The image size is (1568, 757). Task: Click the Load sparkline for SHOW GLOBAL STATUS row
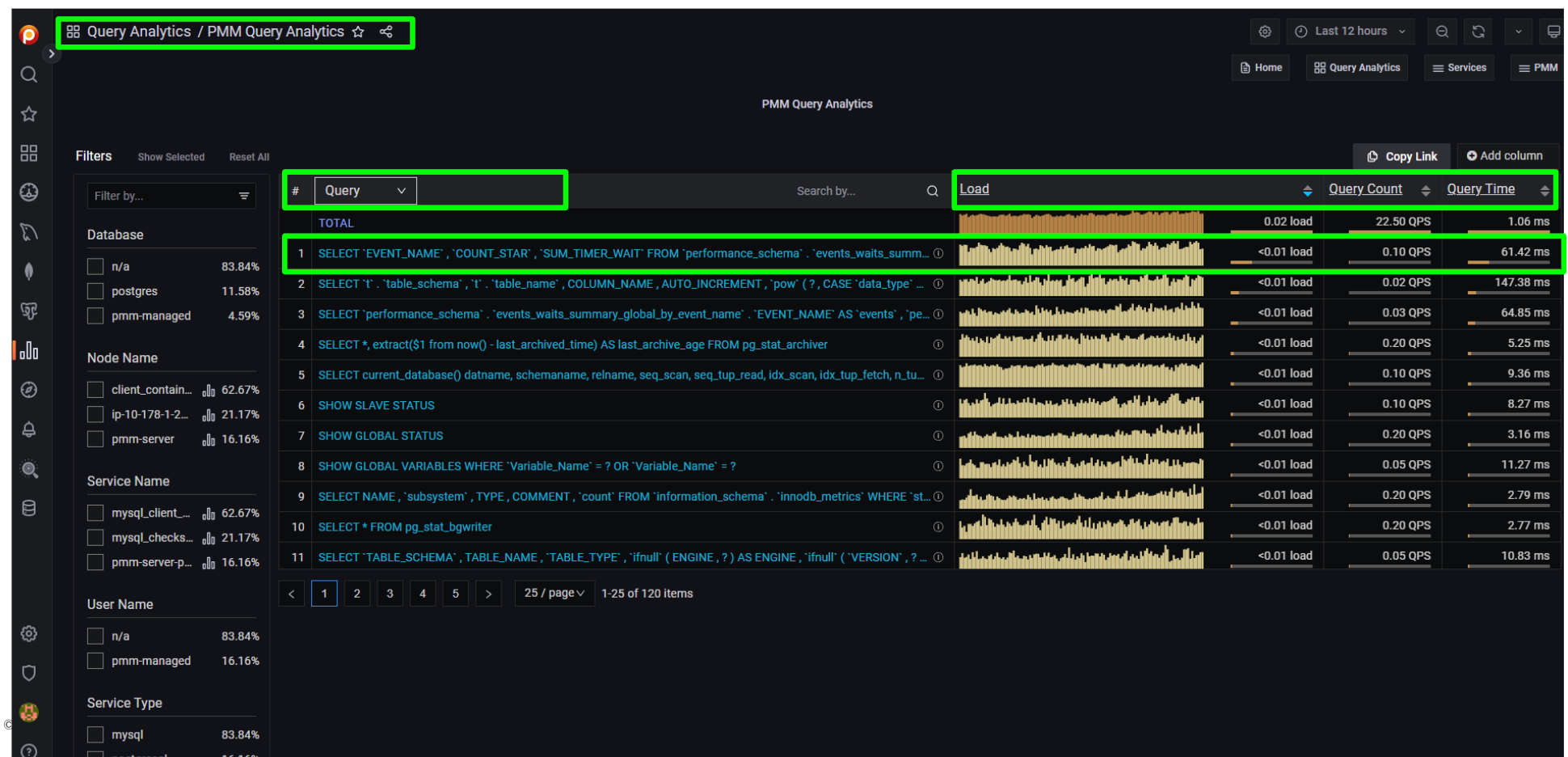[1081, 436]
